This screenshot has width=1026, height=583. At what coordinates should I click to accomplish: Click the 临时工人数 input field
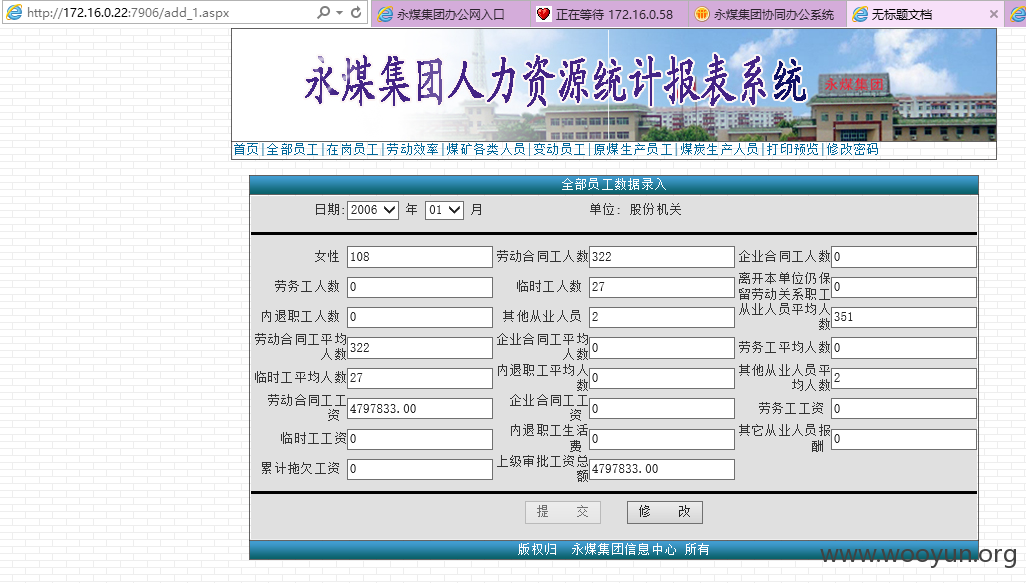662,287
